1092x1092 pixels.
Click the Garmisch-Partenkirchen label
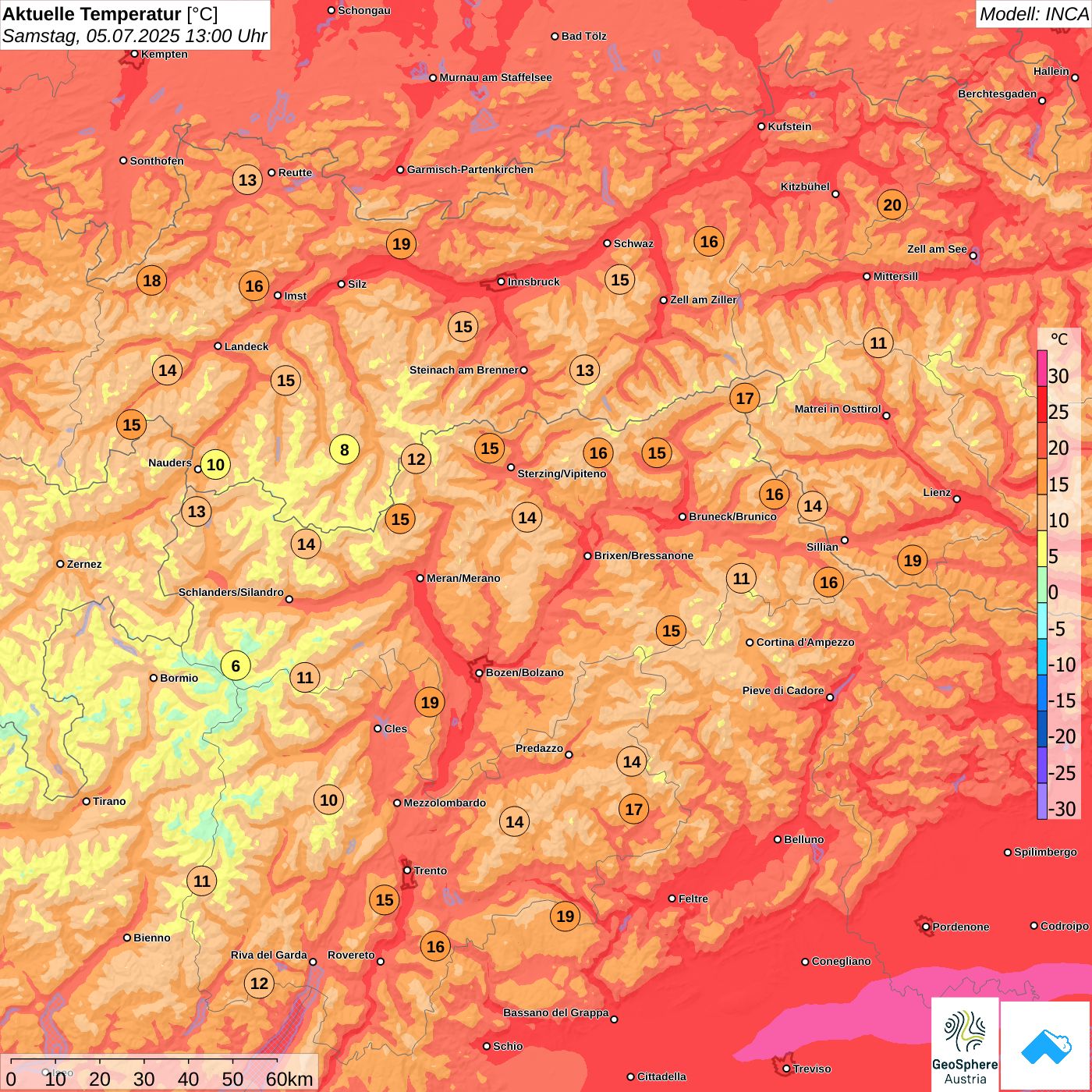click(470, 169)
